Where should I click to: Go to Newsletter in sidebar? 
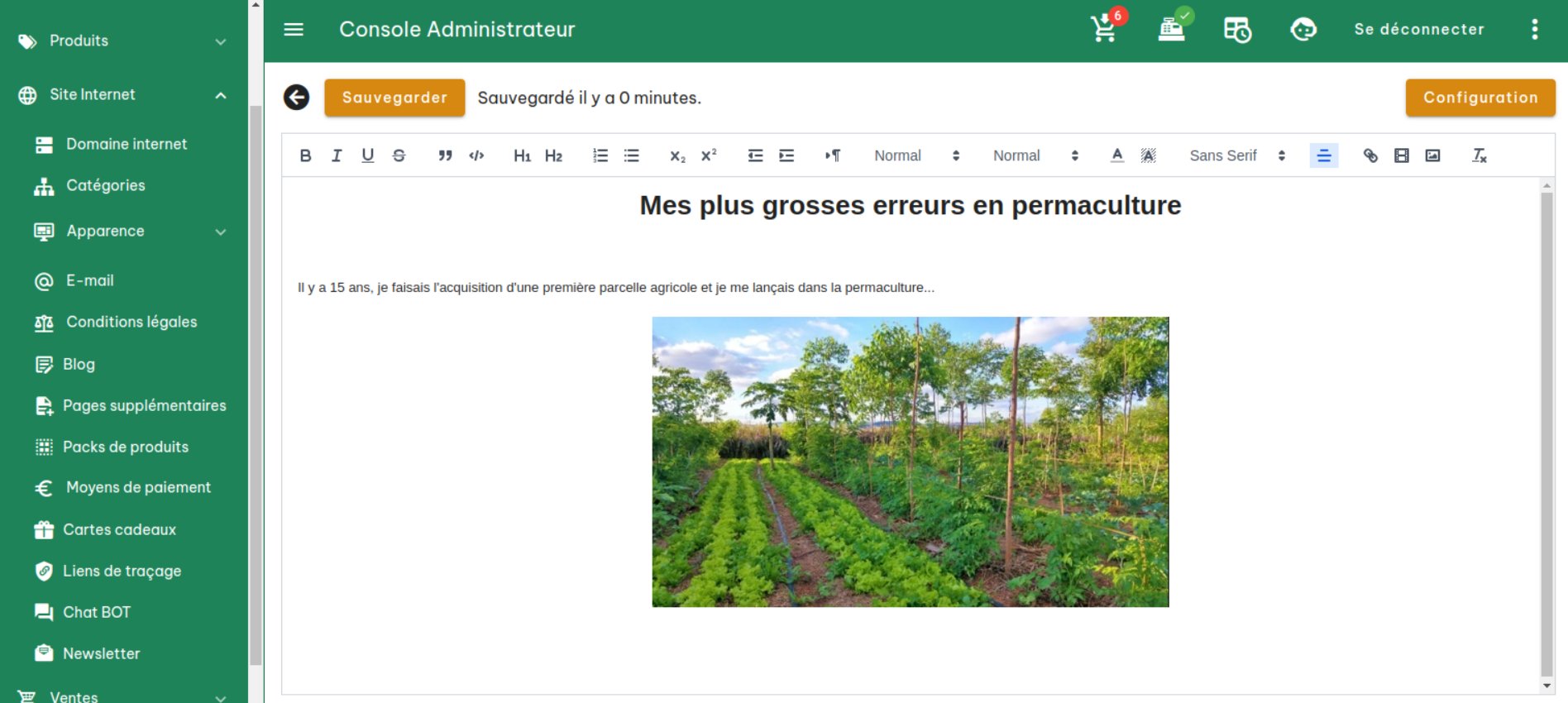(101, 653)
